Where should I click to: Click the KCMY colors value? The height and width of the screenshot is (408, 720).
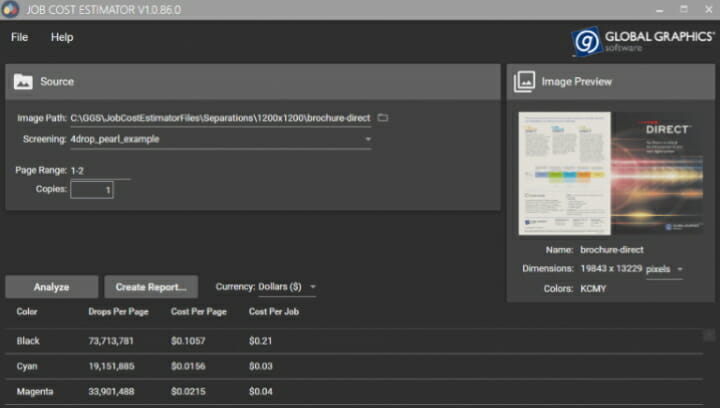[x=593, y=289]
